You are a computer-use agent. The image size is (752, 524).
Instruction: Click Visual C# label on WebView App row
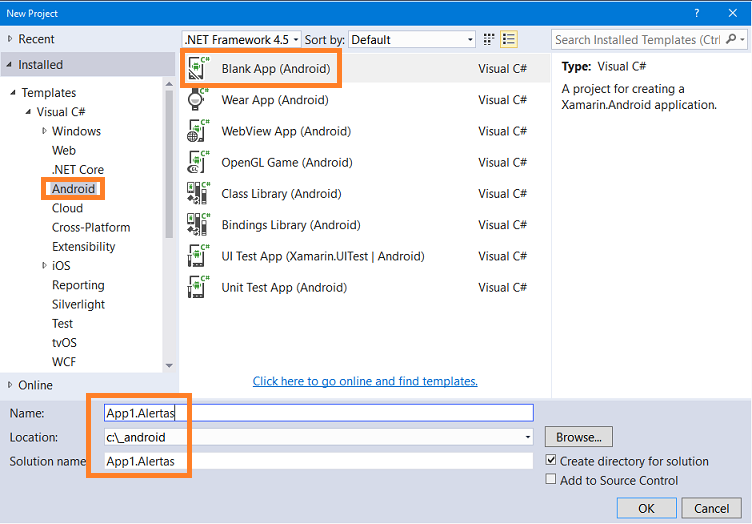[x=502, y=131]
